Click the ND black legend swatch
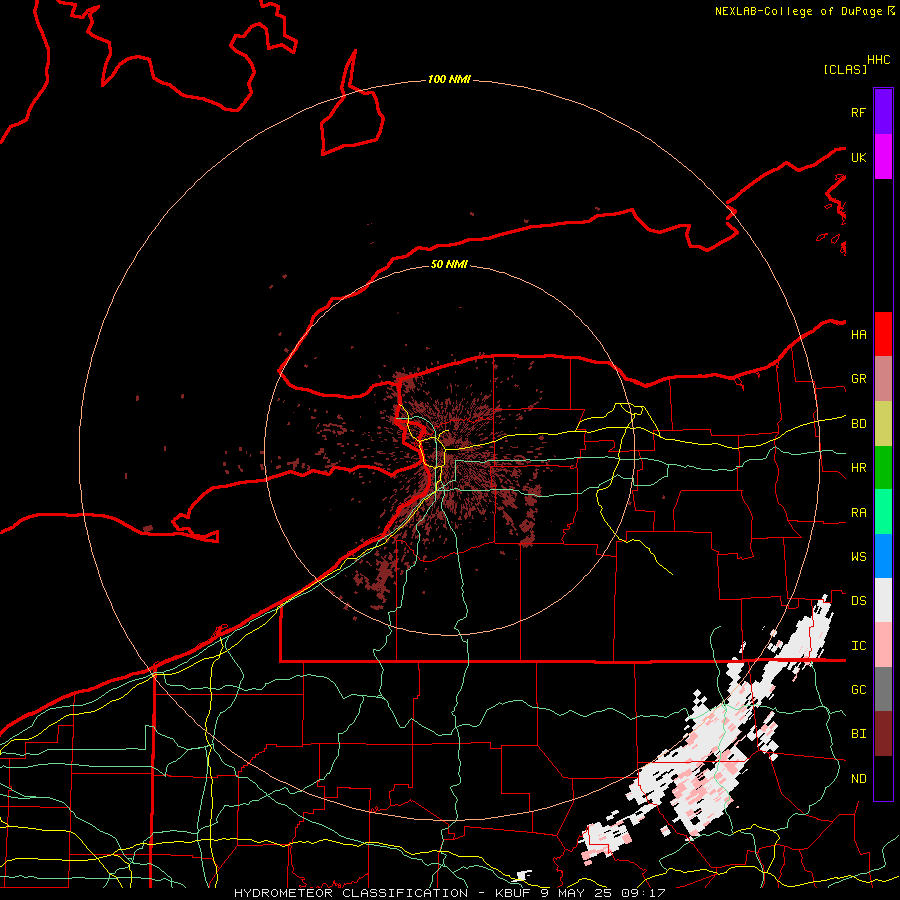Viewport: 900px width, 900px height. pyautogui.click(x=883, y=778)
